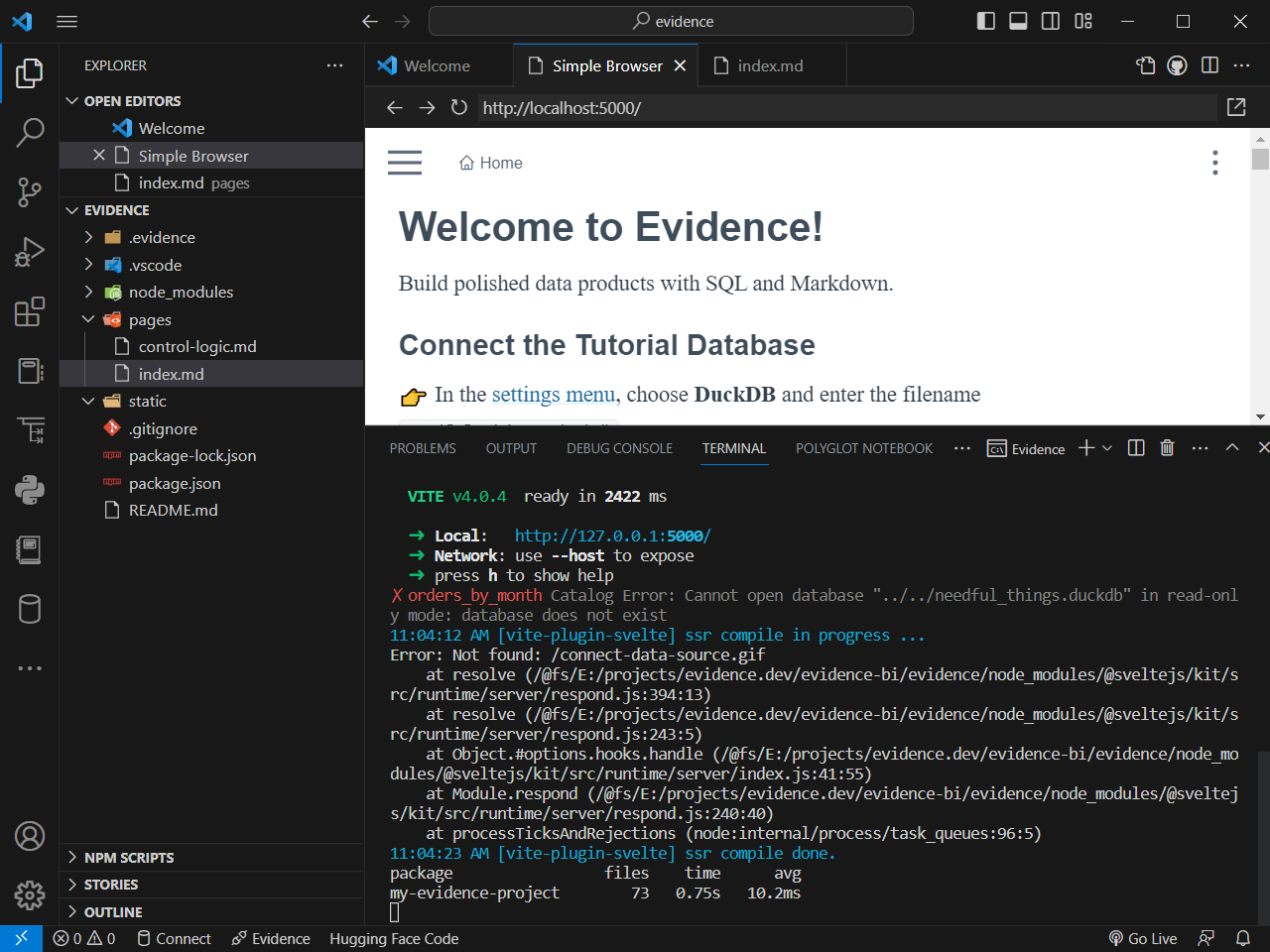Viewport: 1270px width, 952px height.
Task: Open the Extensions view
Action: [30, 310]
